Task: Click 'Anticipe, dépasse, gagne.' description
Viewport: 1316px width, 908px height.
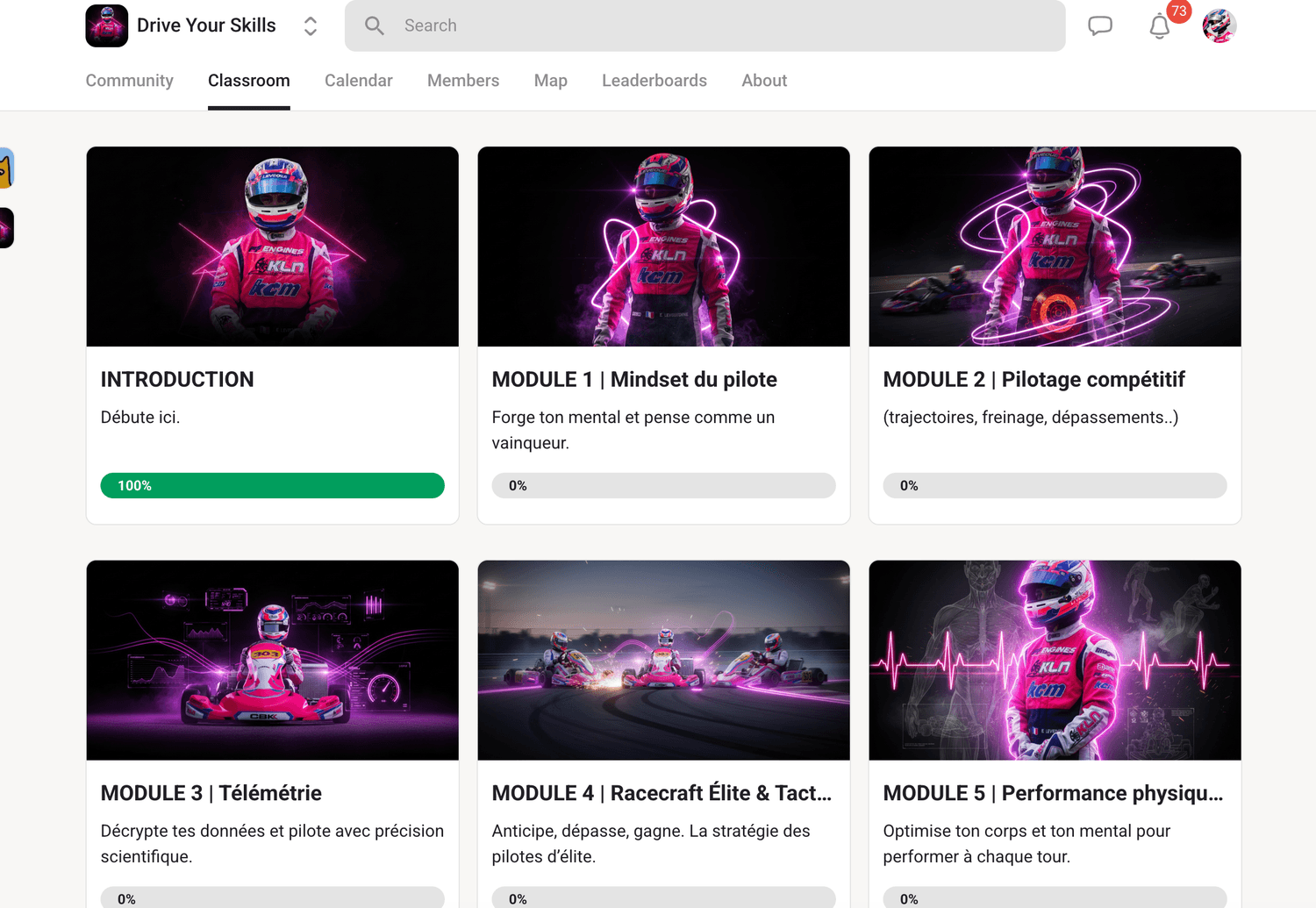Action: (651, 844)
